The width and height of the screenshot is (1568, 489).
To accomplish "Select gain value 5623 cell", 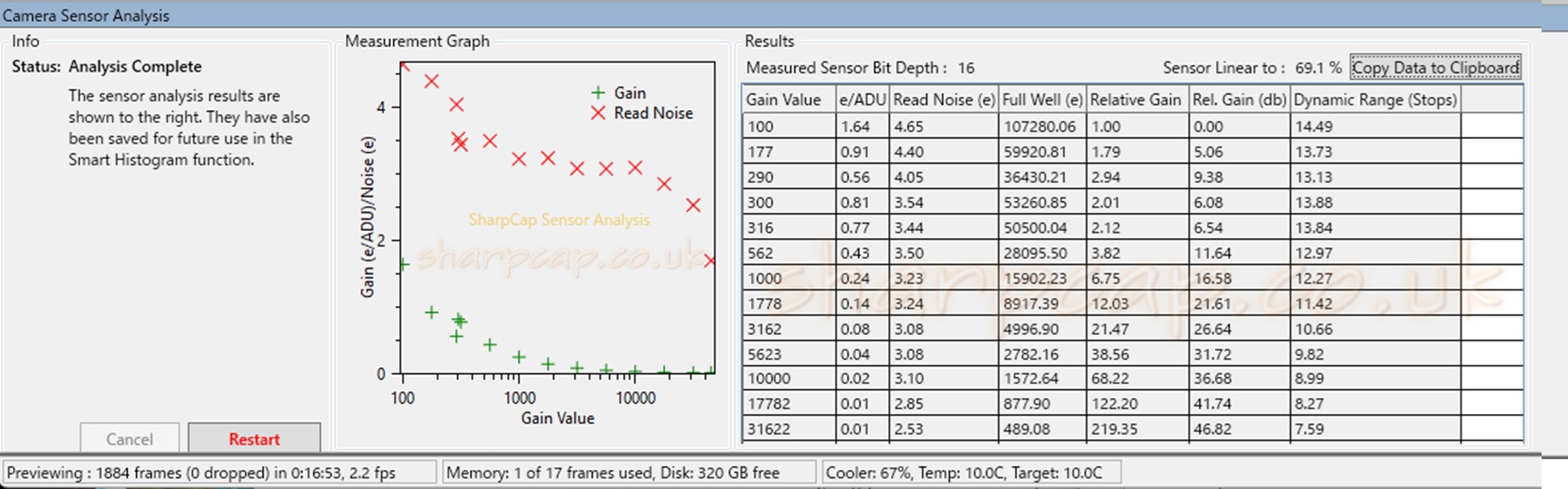I will [790, 354].
